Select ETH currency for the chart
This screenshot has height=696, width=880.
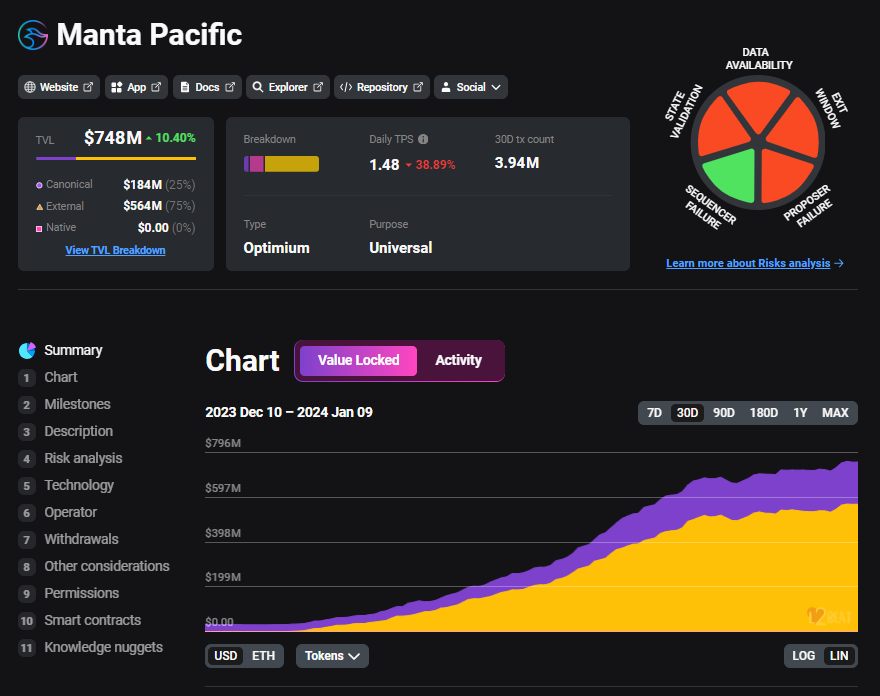[x=263, y=656]
